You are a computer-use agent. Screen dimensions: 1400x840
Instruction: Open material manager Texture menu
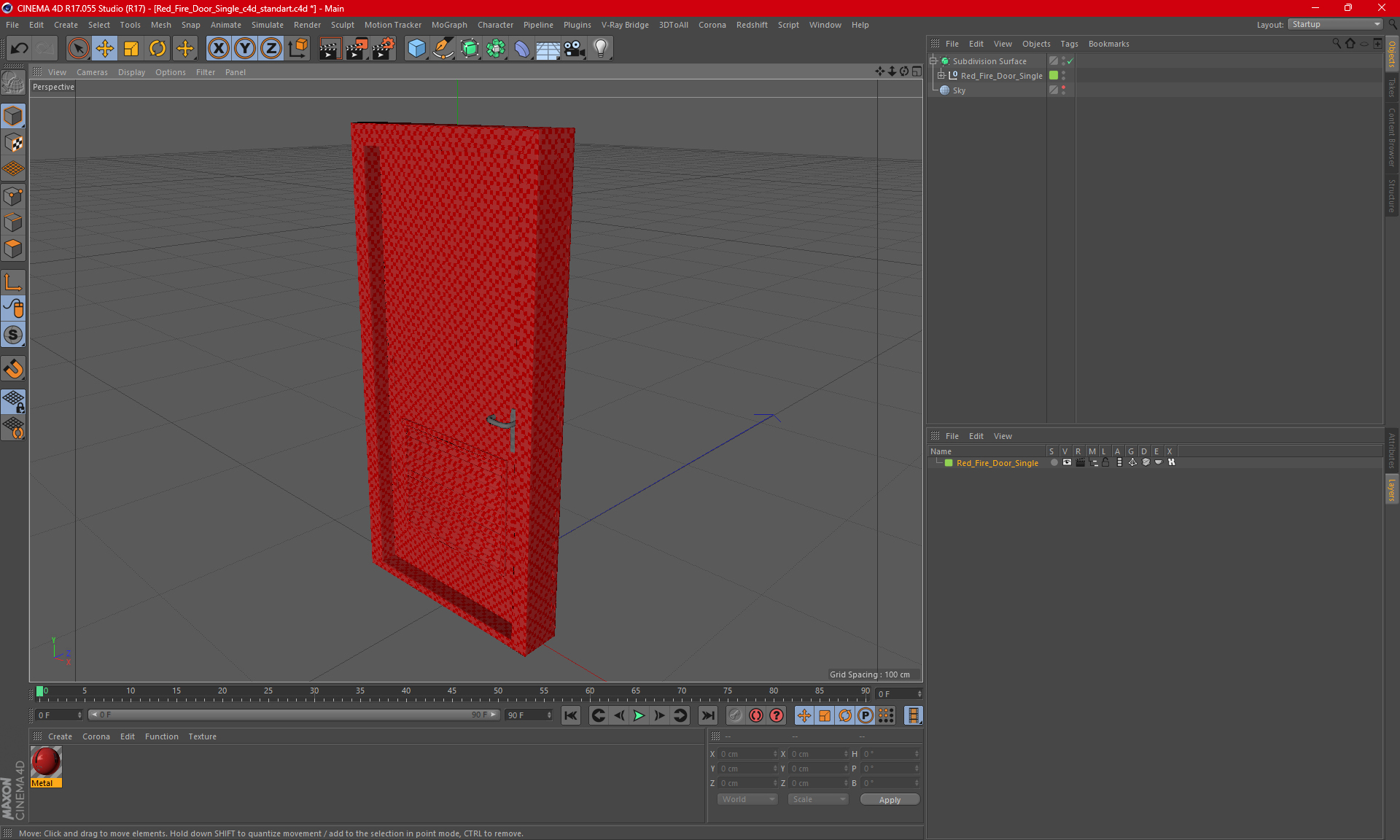202,736
